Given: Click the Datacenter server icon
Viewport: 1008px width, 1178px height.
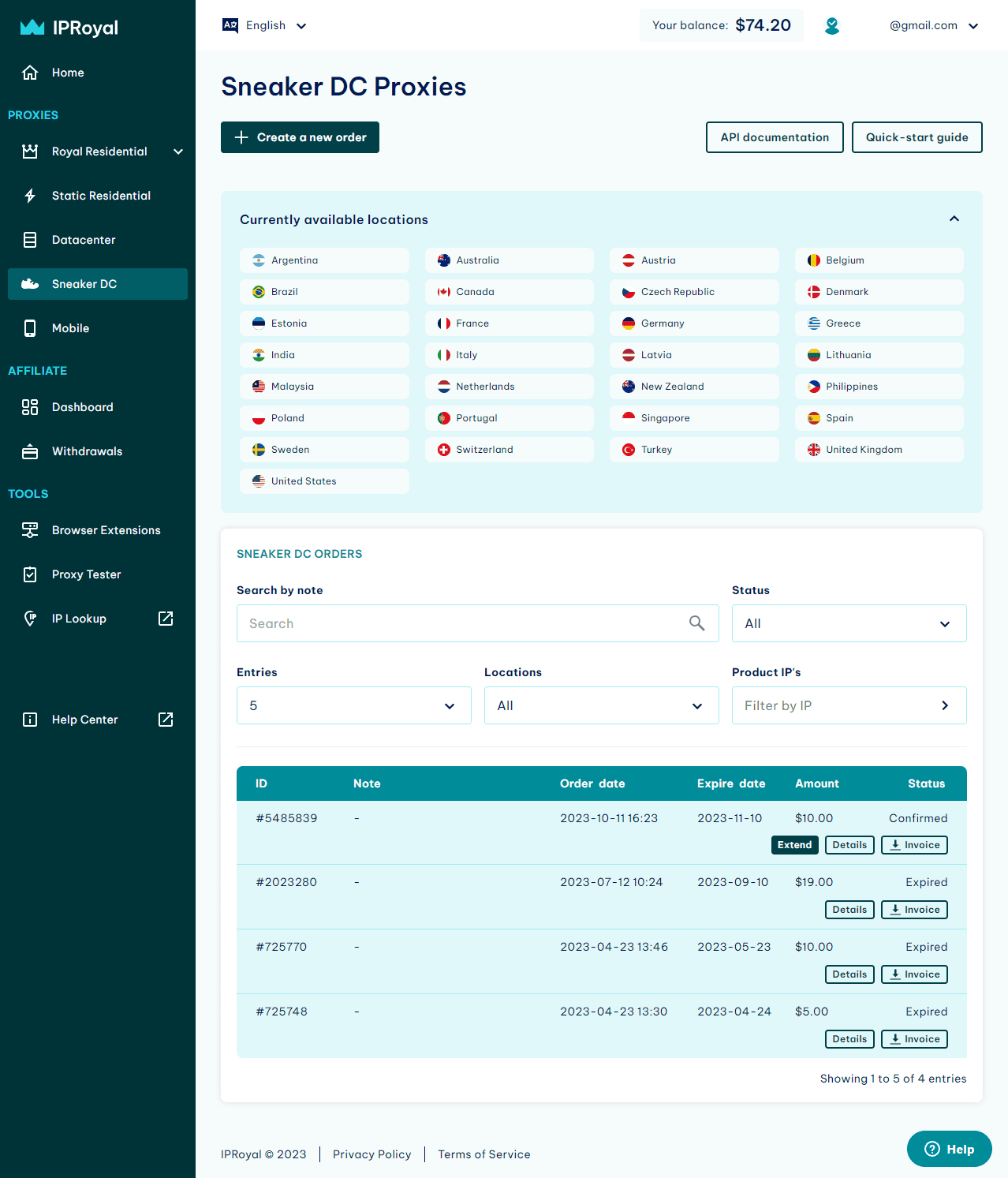Looking at the screenshot, I should pyautogui.click(x=30, y=240).
